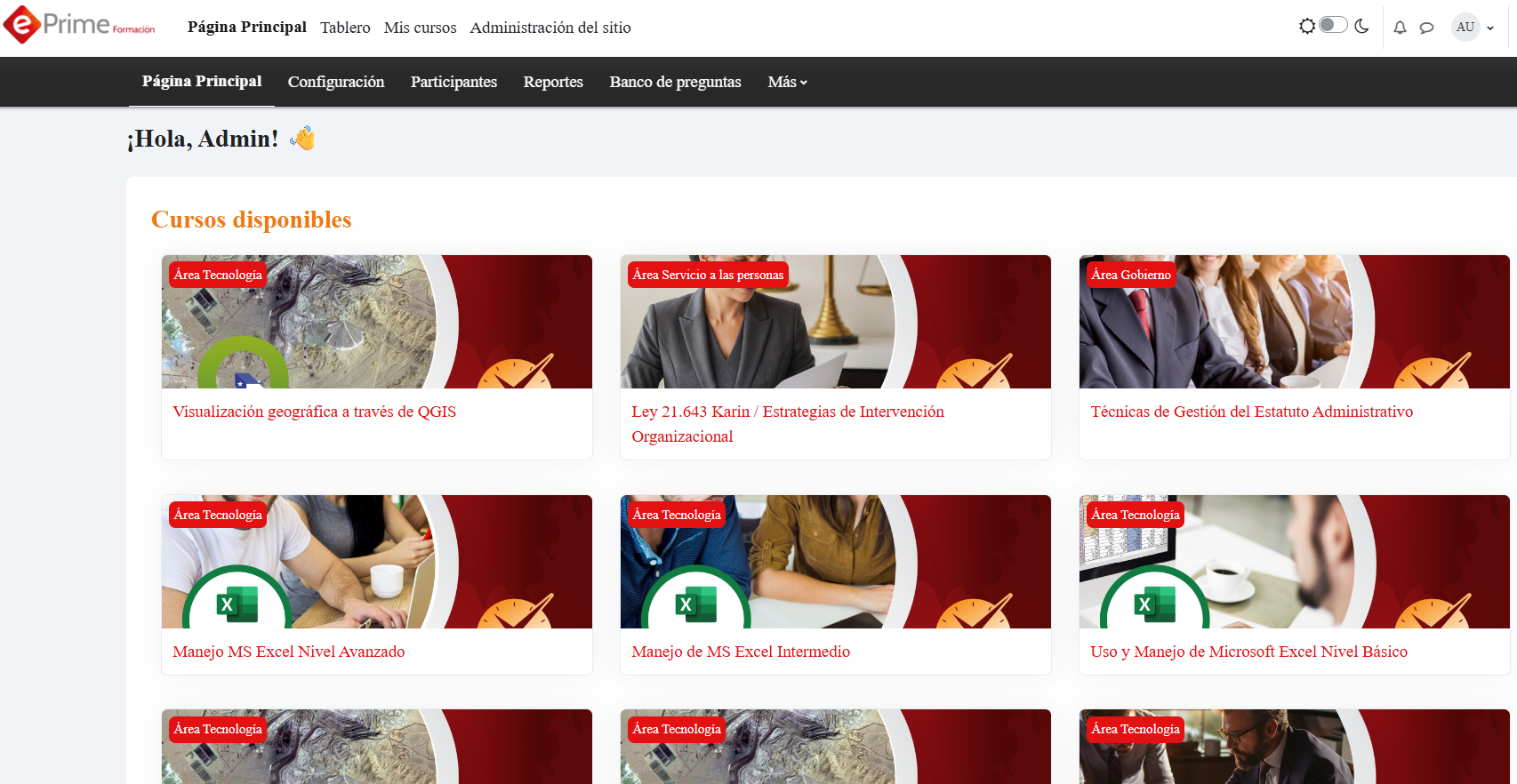
Task: Click the green QGIS ring icon on first card
Action: pyautogui.click(x=243, y=364)
